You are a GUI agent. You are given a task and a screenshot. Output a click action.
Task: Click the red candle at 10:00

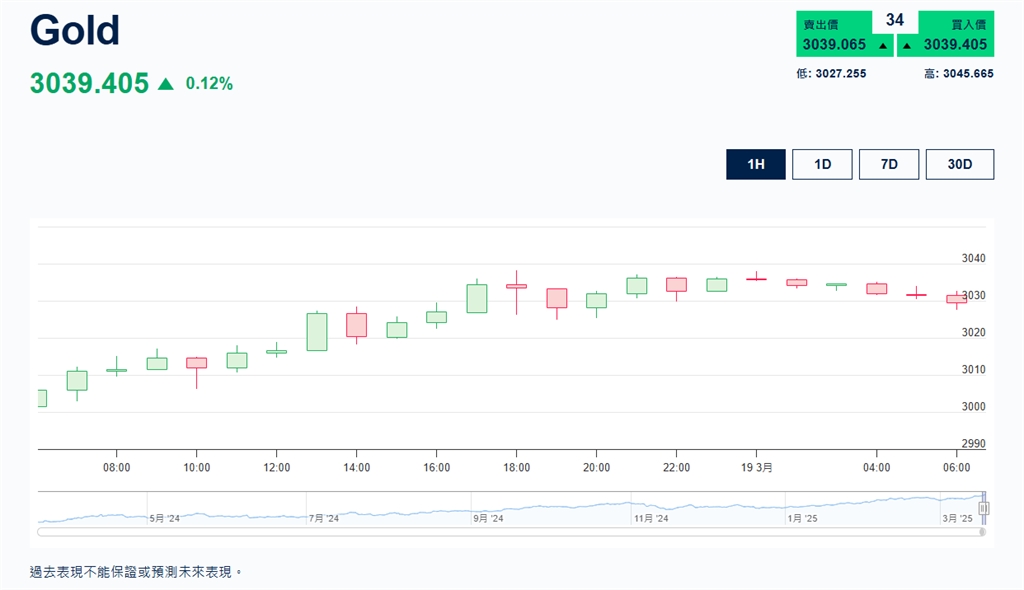click(196, 362)
